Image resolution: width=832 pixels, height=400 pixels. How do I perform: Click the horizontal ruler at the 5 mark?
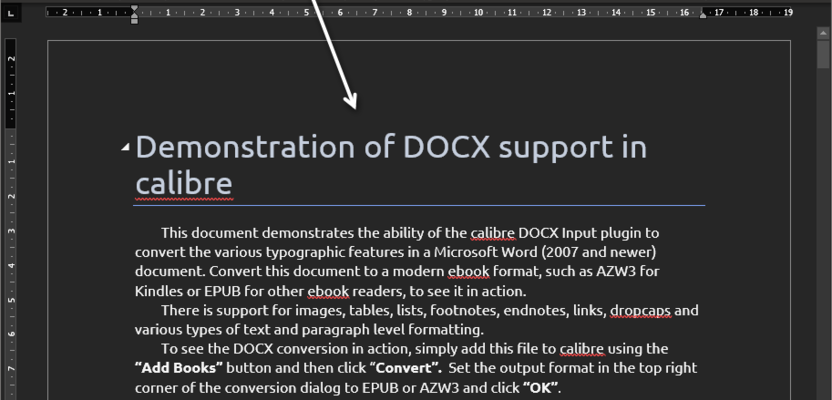(x=305, y=14)
